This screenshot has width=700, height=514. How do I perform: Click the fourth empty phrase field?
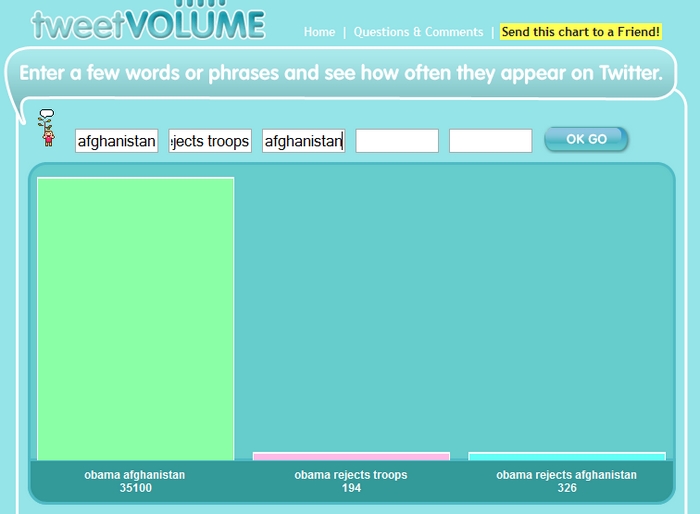[397, 141]
